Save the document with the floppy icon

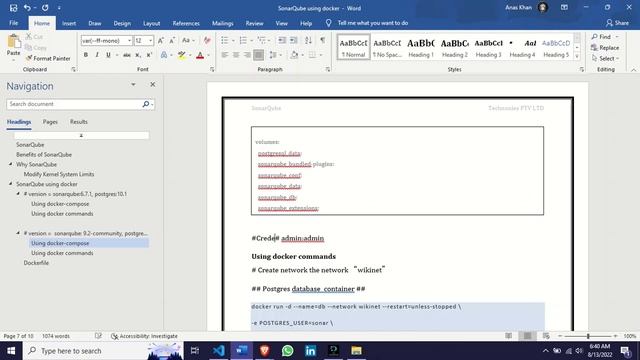click(13, 8)
